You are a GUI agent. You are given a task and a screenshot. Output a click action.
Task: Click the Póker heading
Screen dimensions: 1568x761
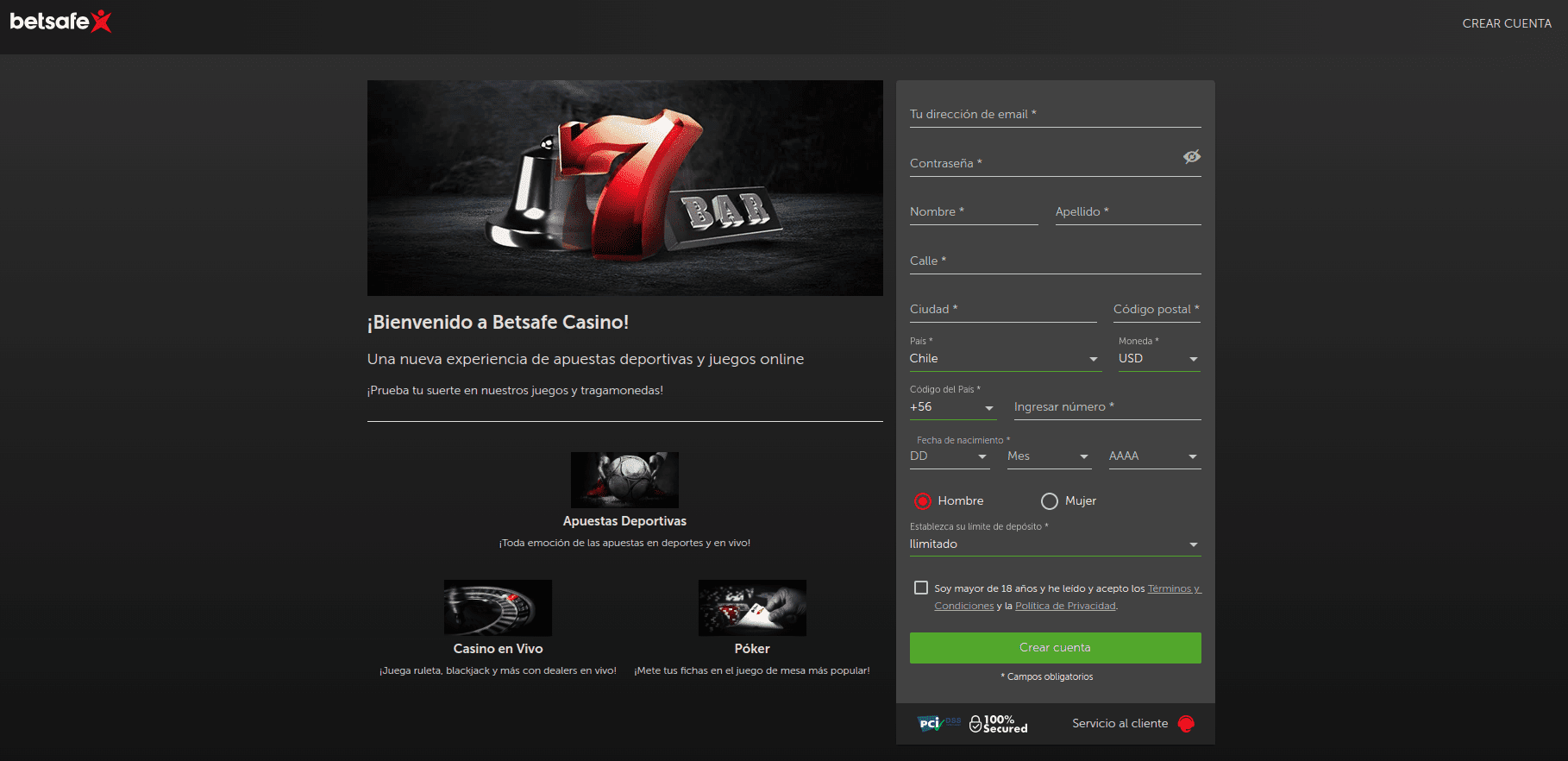coord(752,649)
